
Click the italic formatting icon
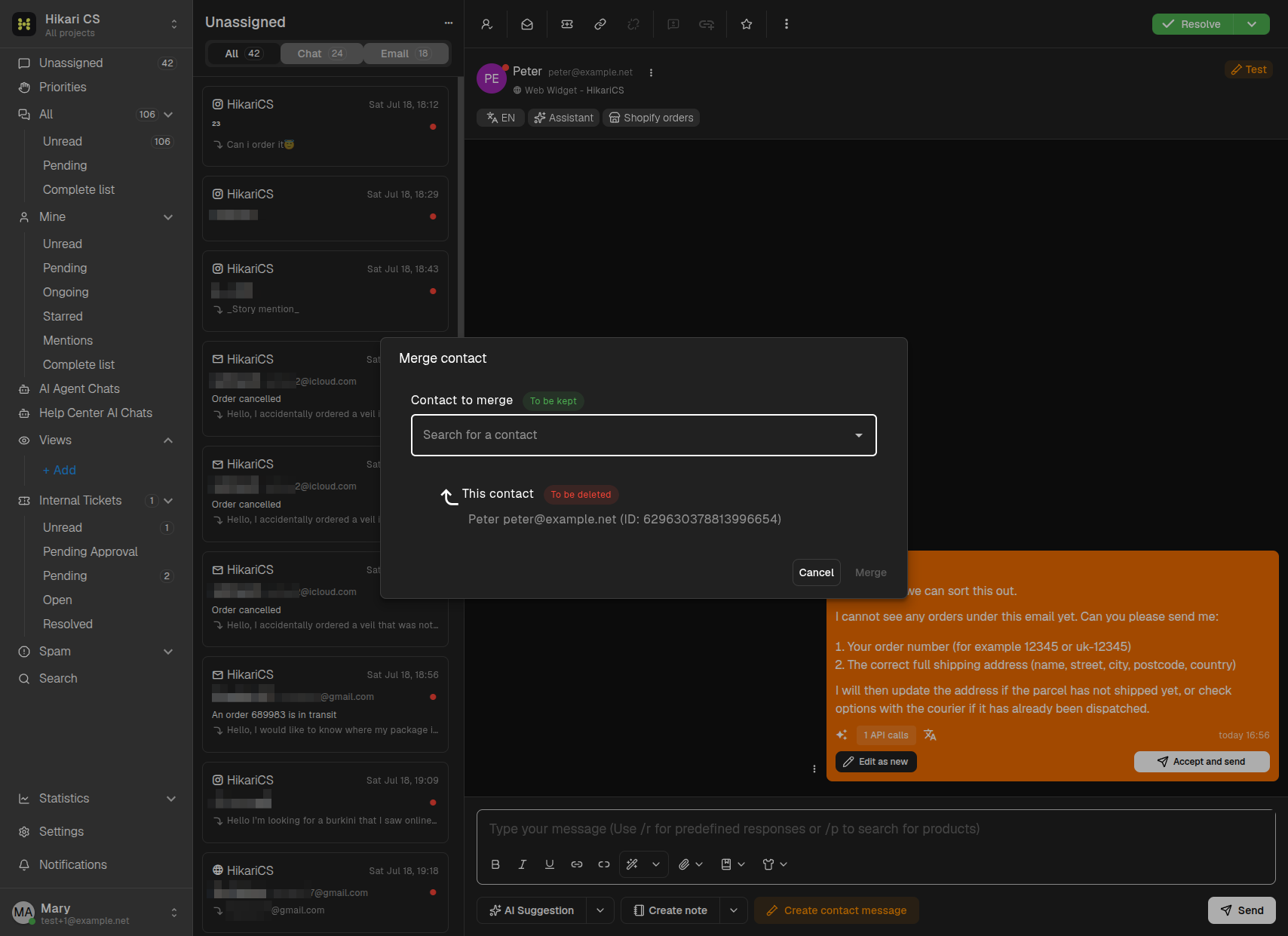coord(523,864)
